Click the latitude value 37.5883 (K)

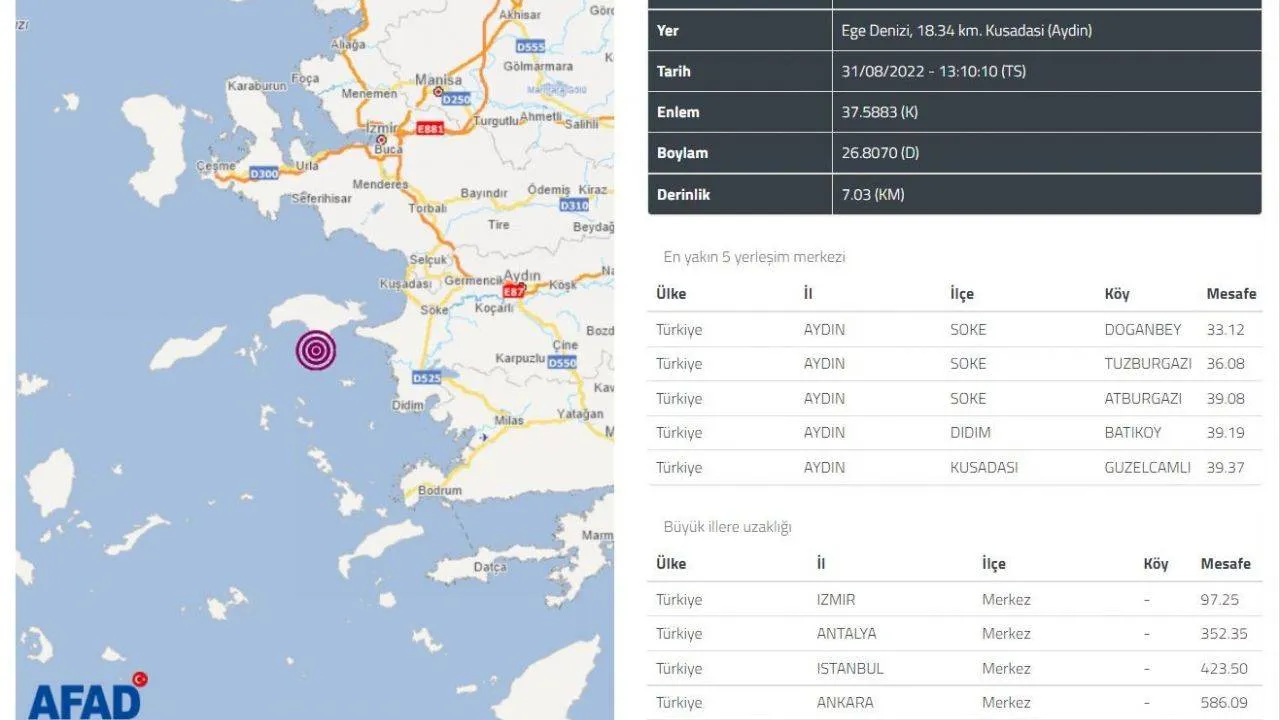click(x=879, y=112)
